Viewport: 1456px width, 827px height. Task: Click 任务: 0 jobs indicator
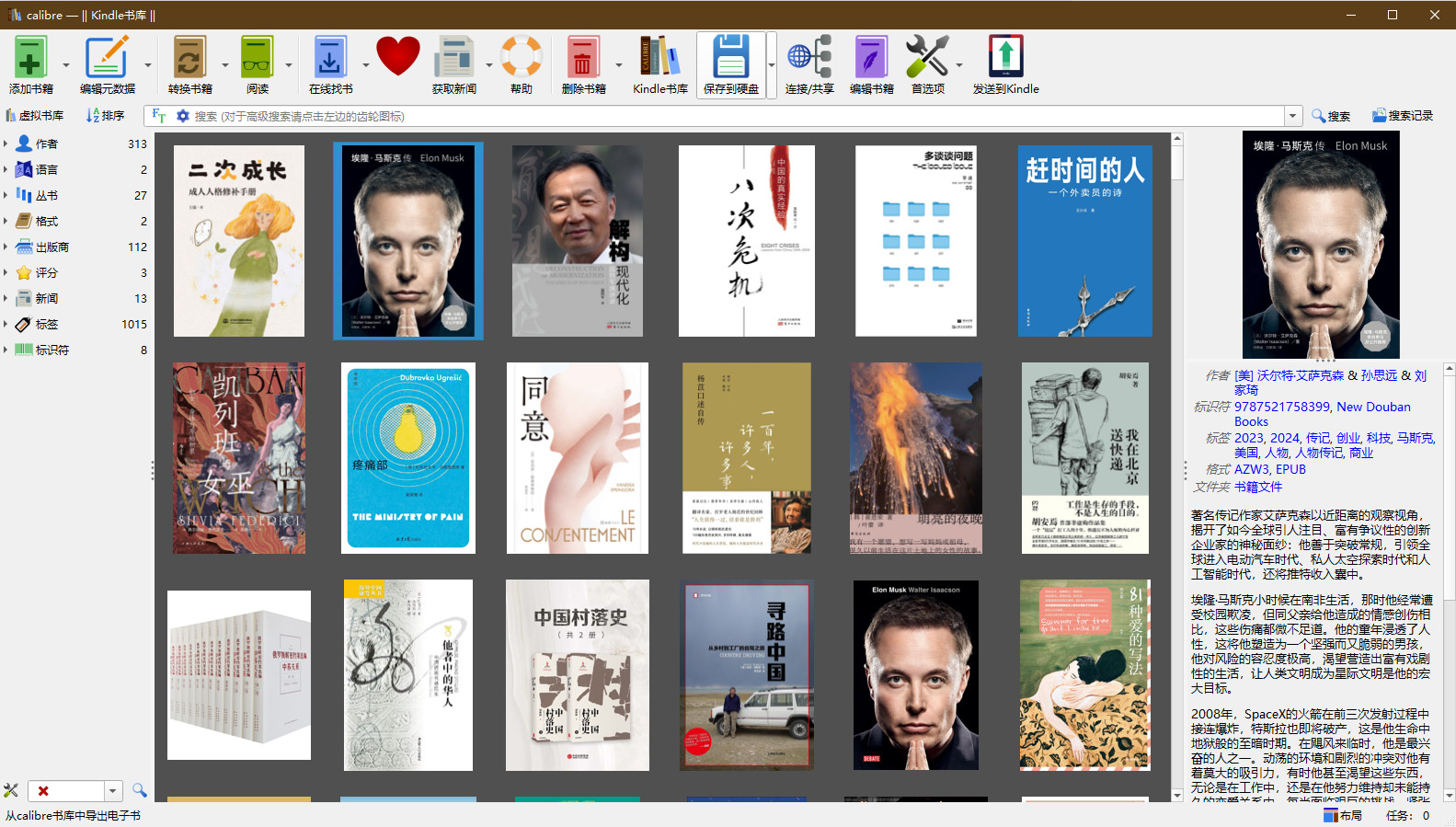click(1408, 815)
